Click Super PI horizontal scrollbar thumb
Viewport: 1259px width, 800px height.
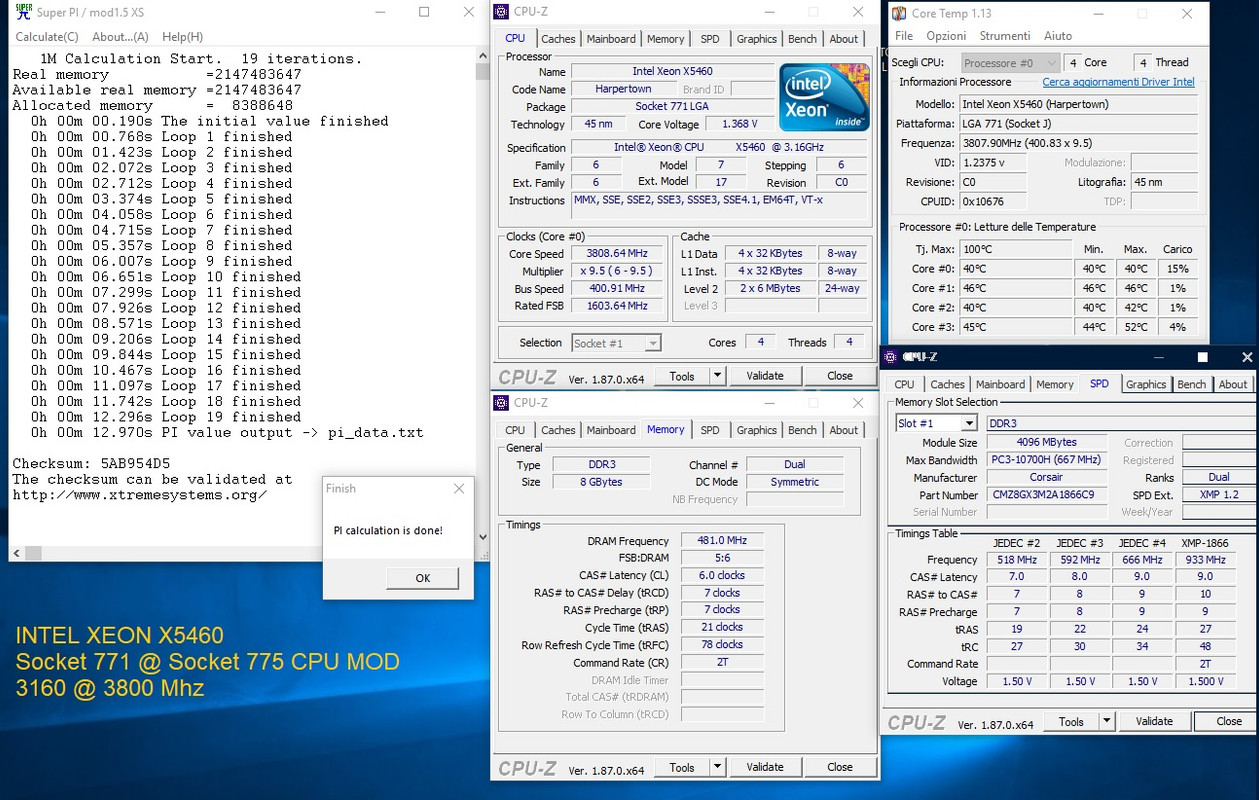34,552
